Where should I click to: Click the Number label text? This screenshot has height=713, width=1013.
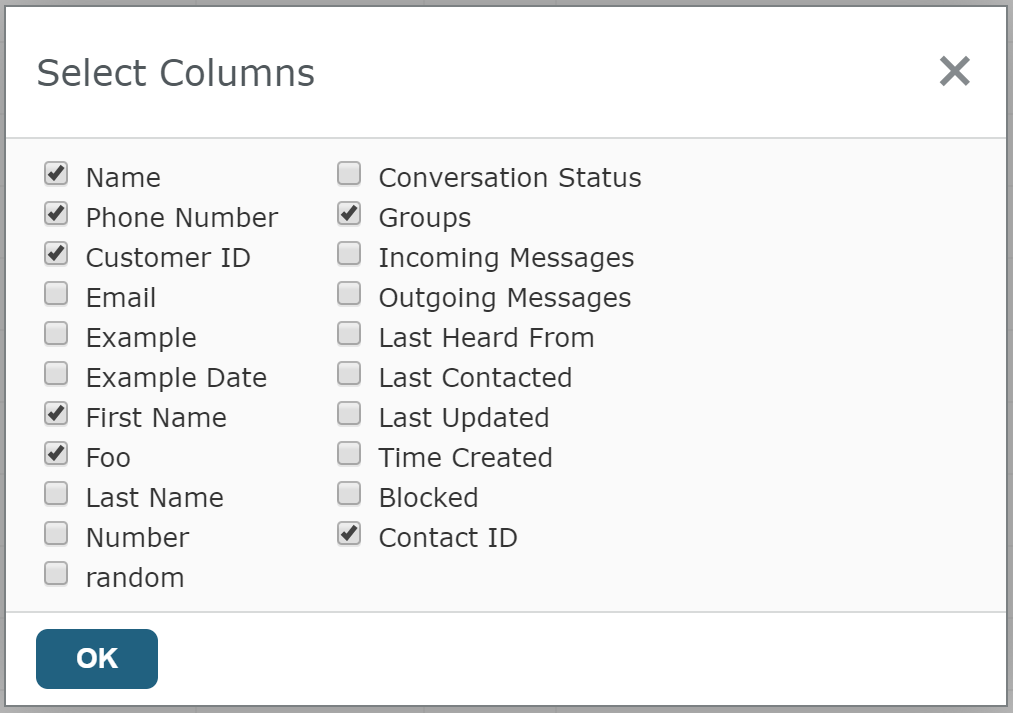click(x=138, y=538)
